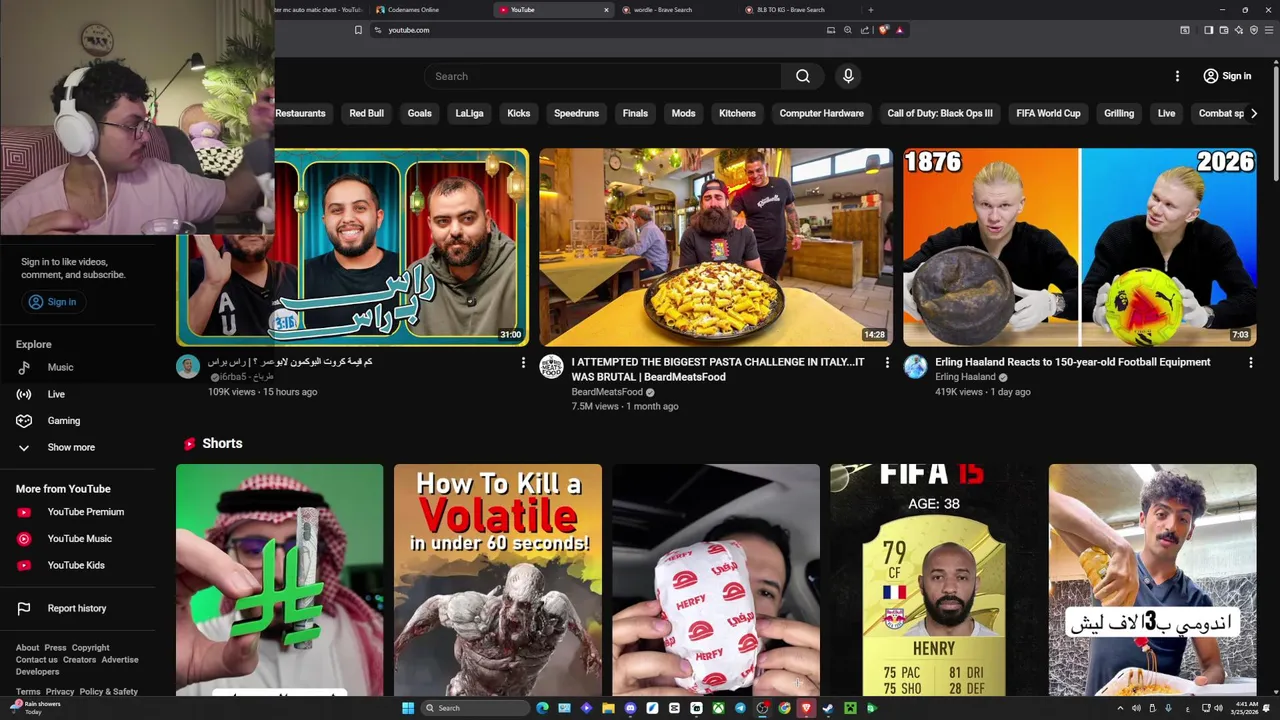Open BeardMeatsFood channel avatar
The image size is (1280, 720).
pyautogui.click(x=552, y=367)
